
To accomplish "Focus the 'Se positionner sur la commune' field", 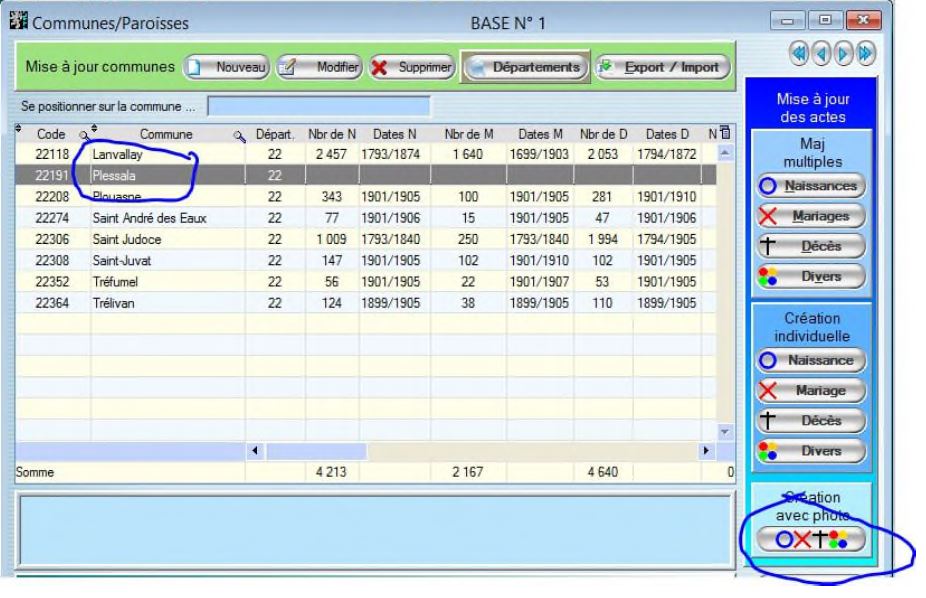I will (318, 106).
